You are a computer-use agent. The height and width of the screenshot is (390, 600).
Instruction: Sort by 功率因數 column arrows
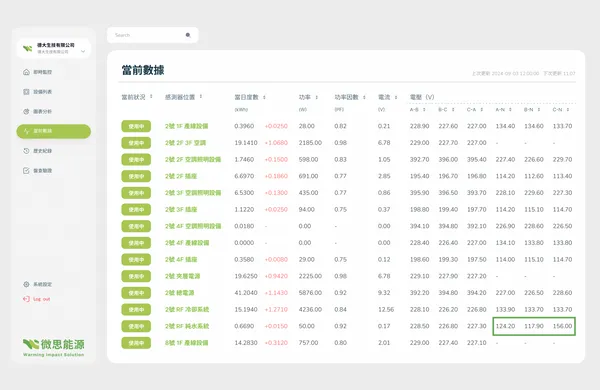[364, 97]
